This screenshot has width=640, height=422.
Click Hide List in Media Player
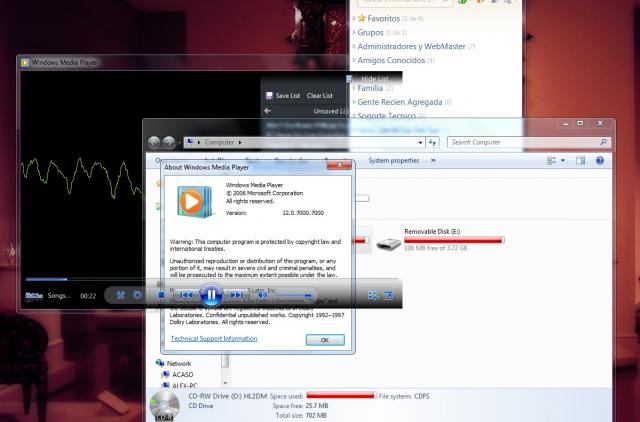(375, 79)
